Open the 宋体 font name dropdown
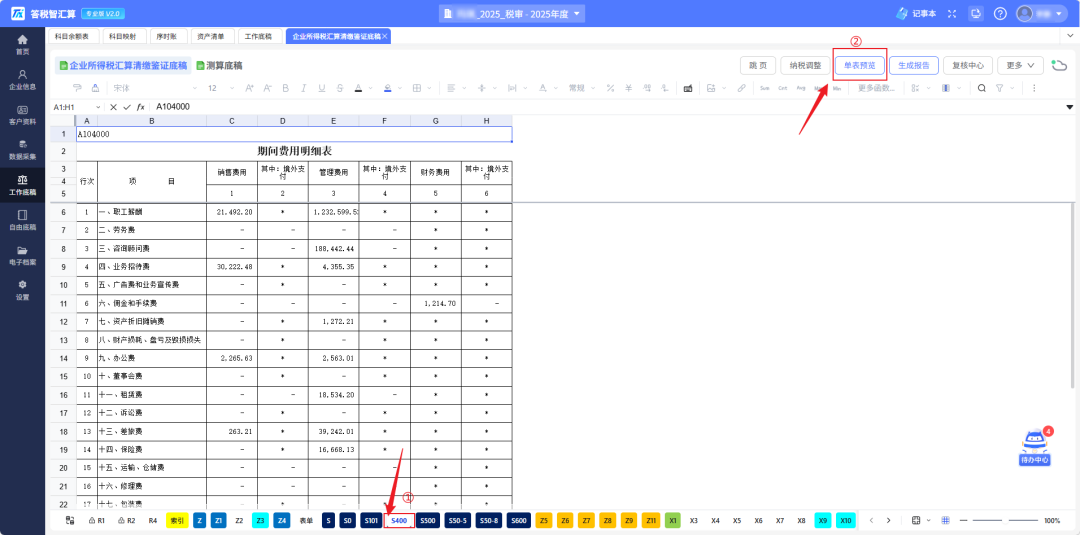 pyautogui.click(x=150, y=88)
